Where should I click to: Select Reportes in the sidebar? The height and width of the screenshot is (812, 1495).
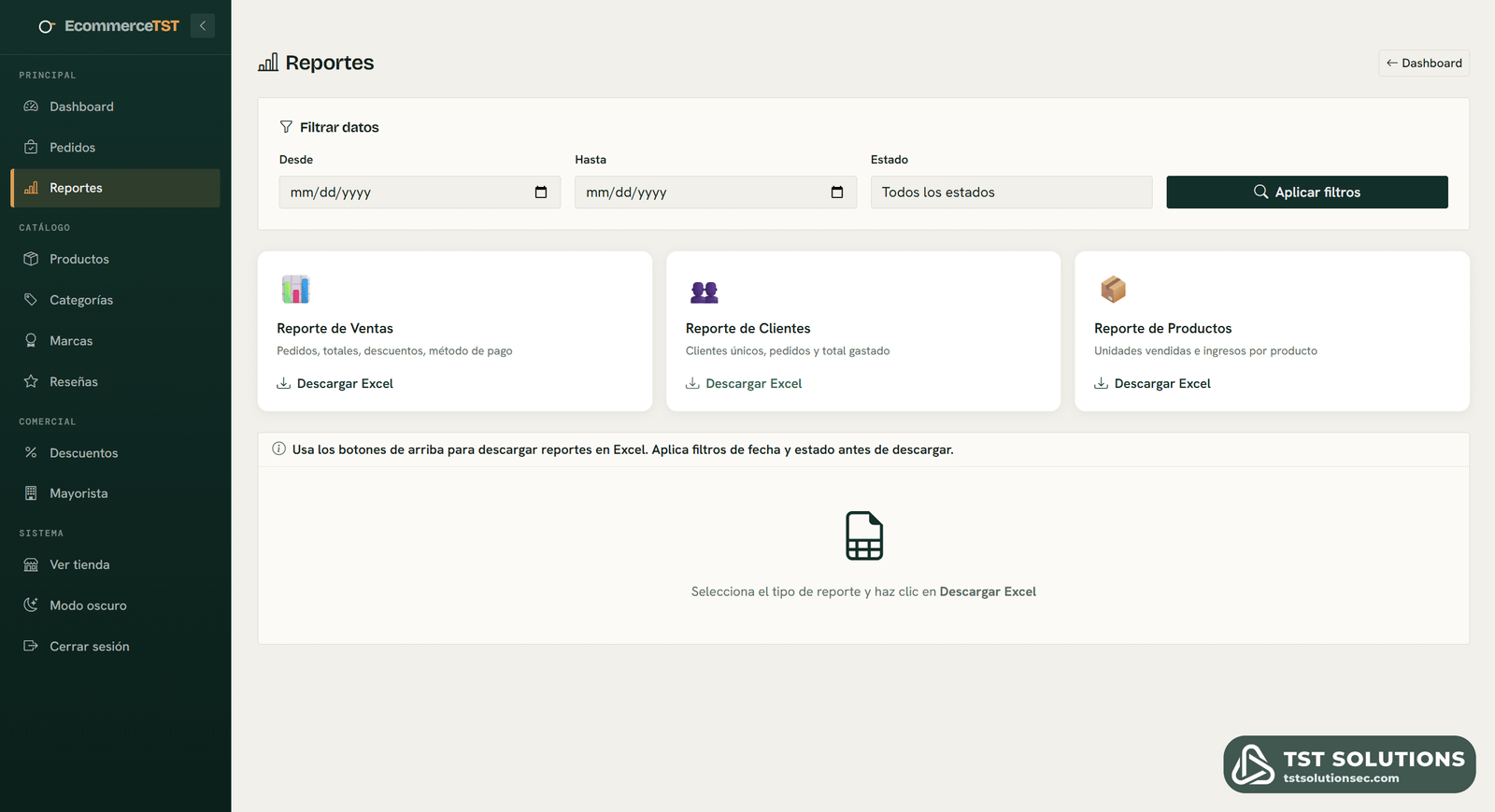click(x=116, y=188)
